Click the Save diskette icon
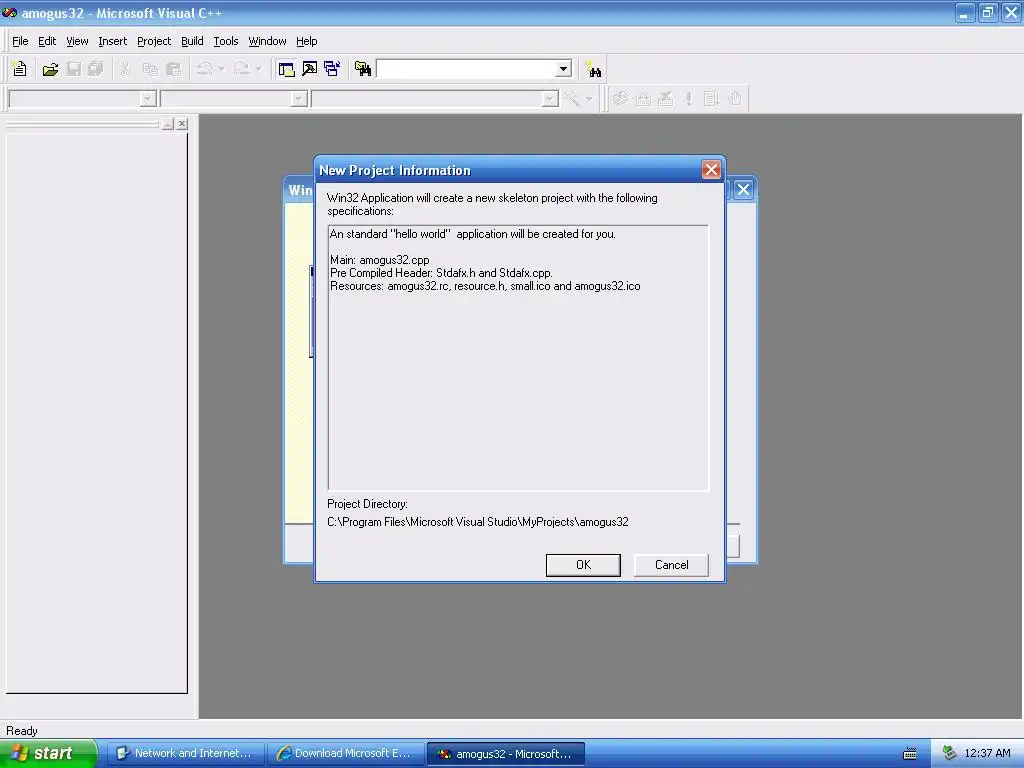 [x=74, y=69]
